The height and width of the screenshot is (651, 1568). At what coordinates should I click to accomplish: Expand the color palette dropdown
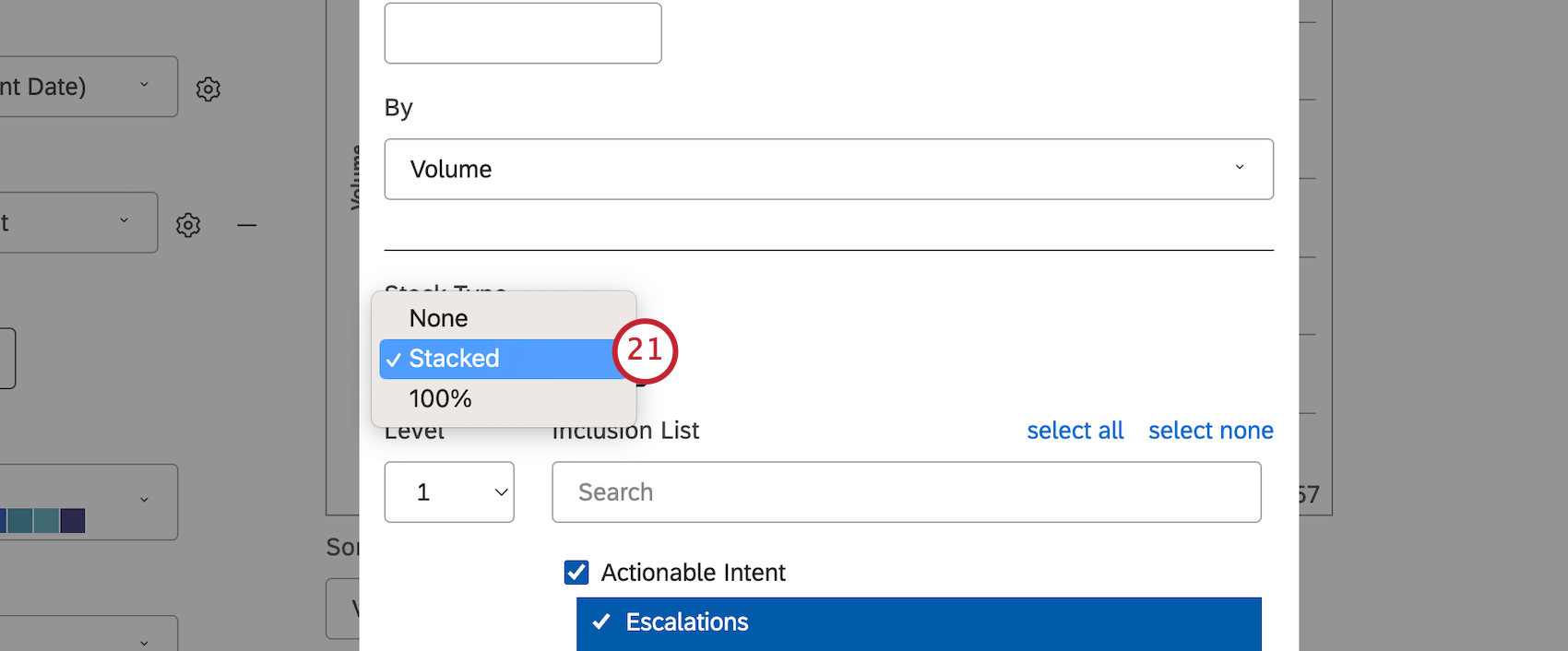coord(88,502)
